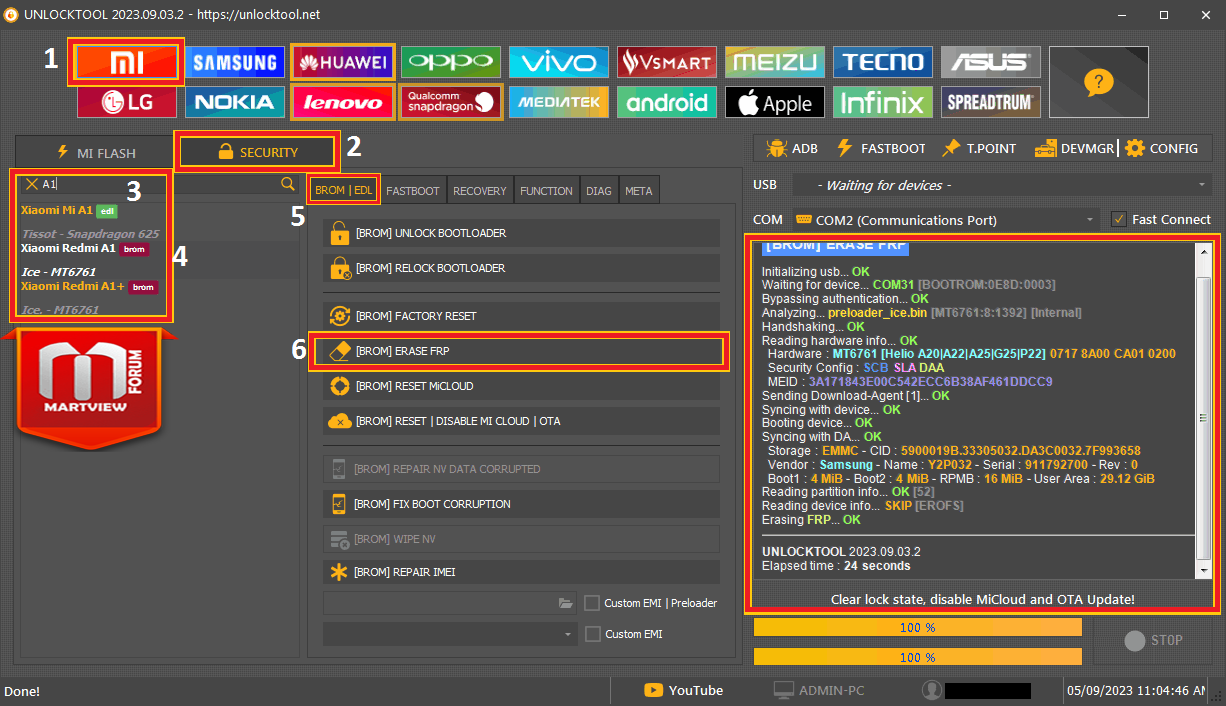Clear the model search with X icon
This screenshot has width=1226, height=706.
(x=32, y=184)
